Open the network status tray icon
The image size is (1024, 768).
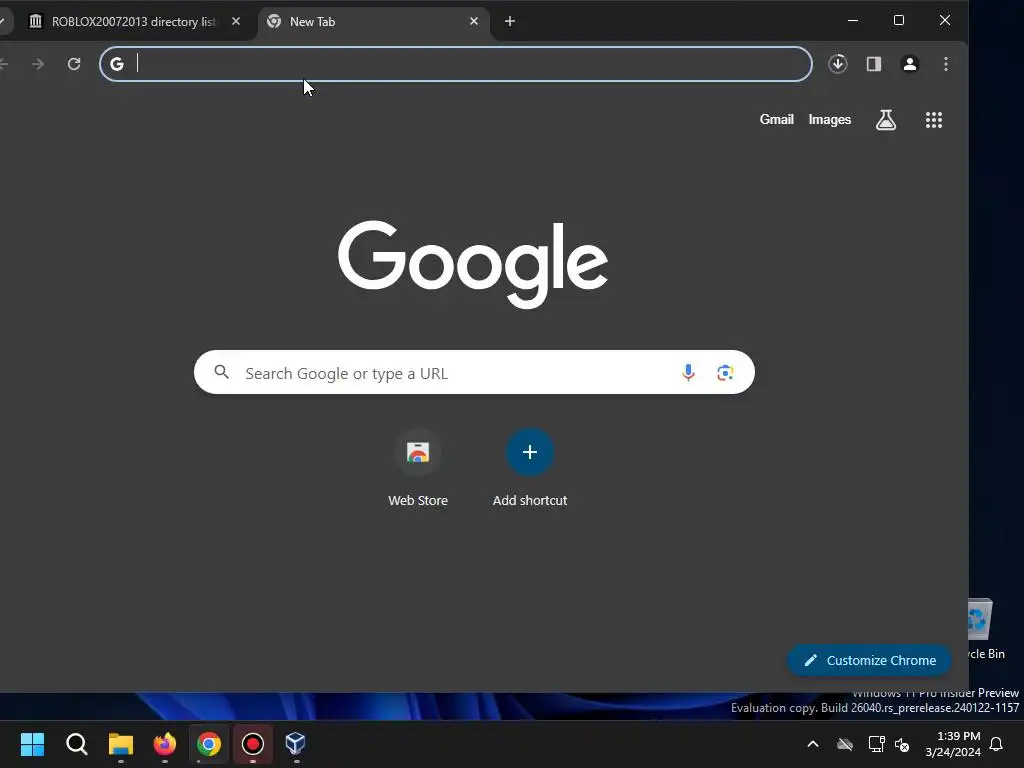876,744
